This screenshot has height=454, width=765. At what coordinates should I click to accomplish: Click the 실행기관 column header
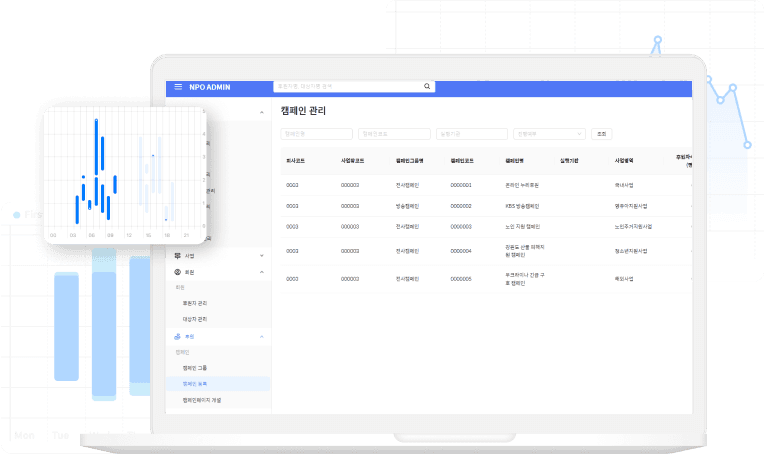(x=569, y=160)
